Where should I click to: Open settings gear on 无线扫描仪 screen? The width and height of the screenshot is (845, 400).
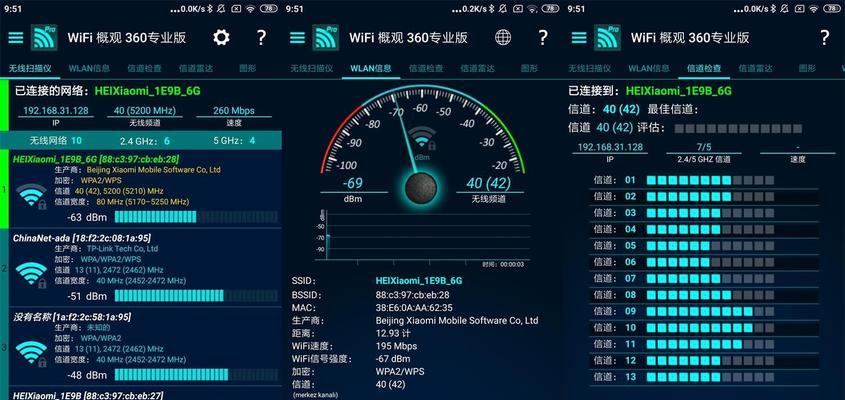tap(221, 38)
